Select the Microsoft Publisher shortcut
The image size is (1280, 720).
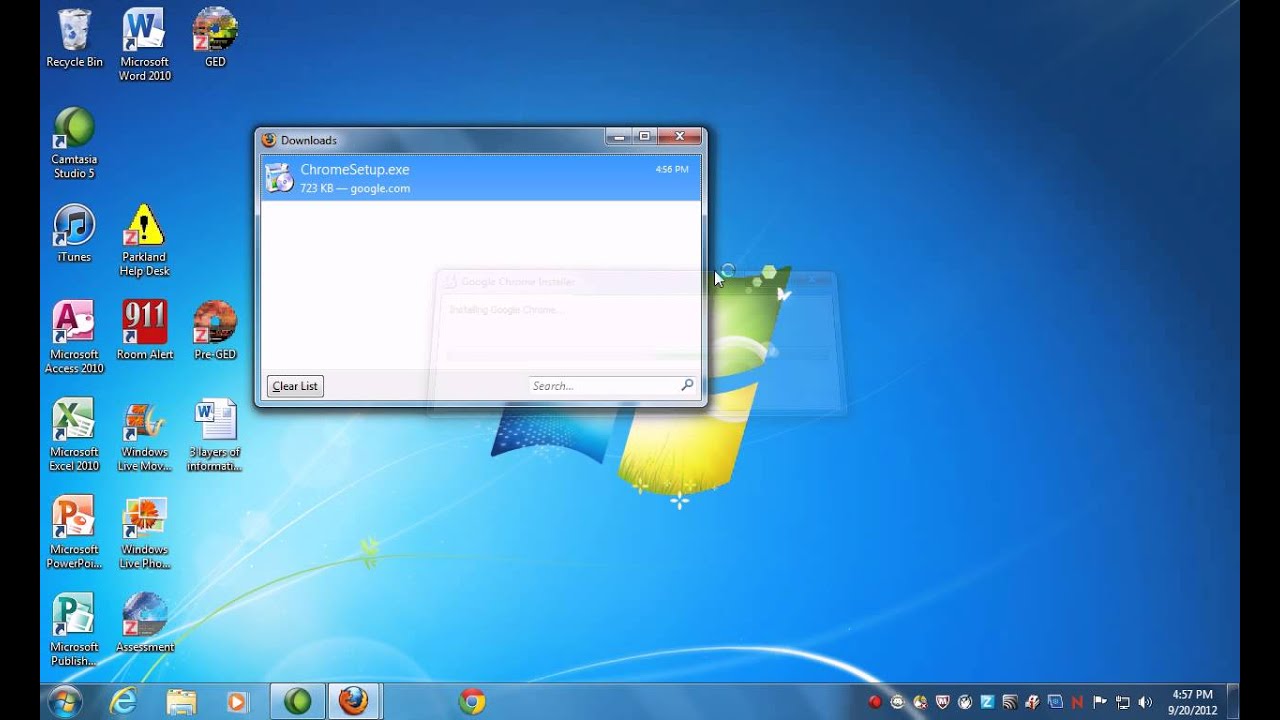[74, 630]
